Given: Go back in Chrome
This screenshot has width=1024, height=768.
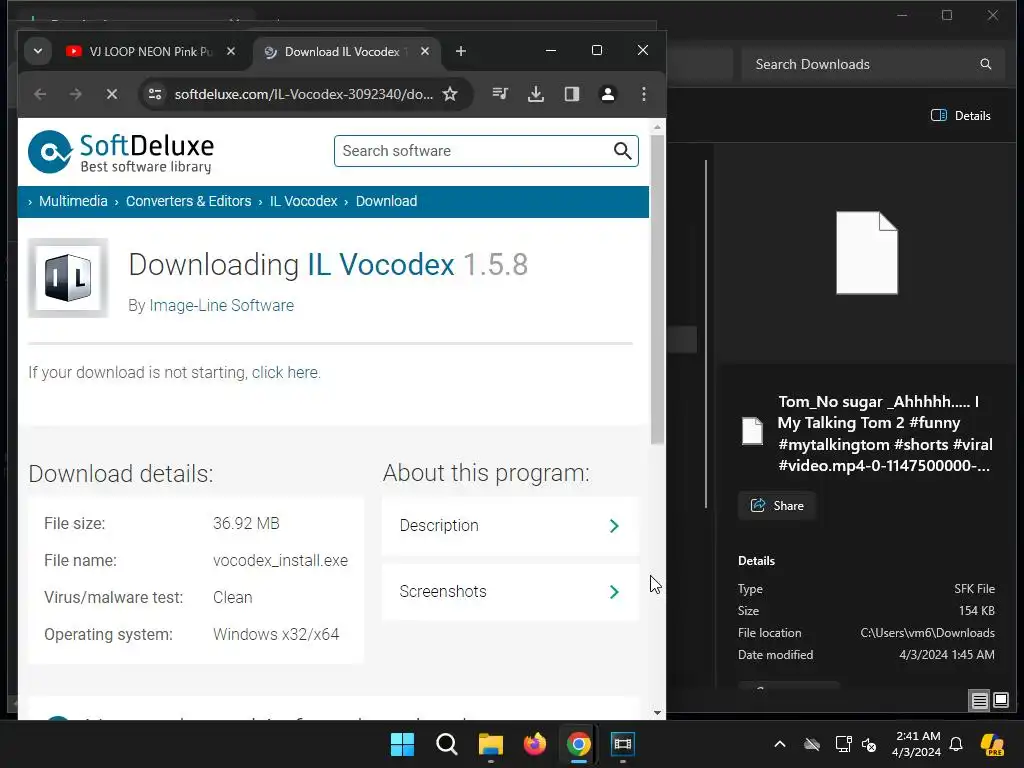Looking at the screenshot, I should (40, 94).
